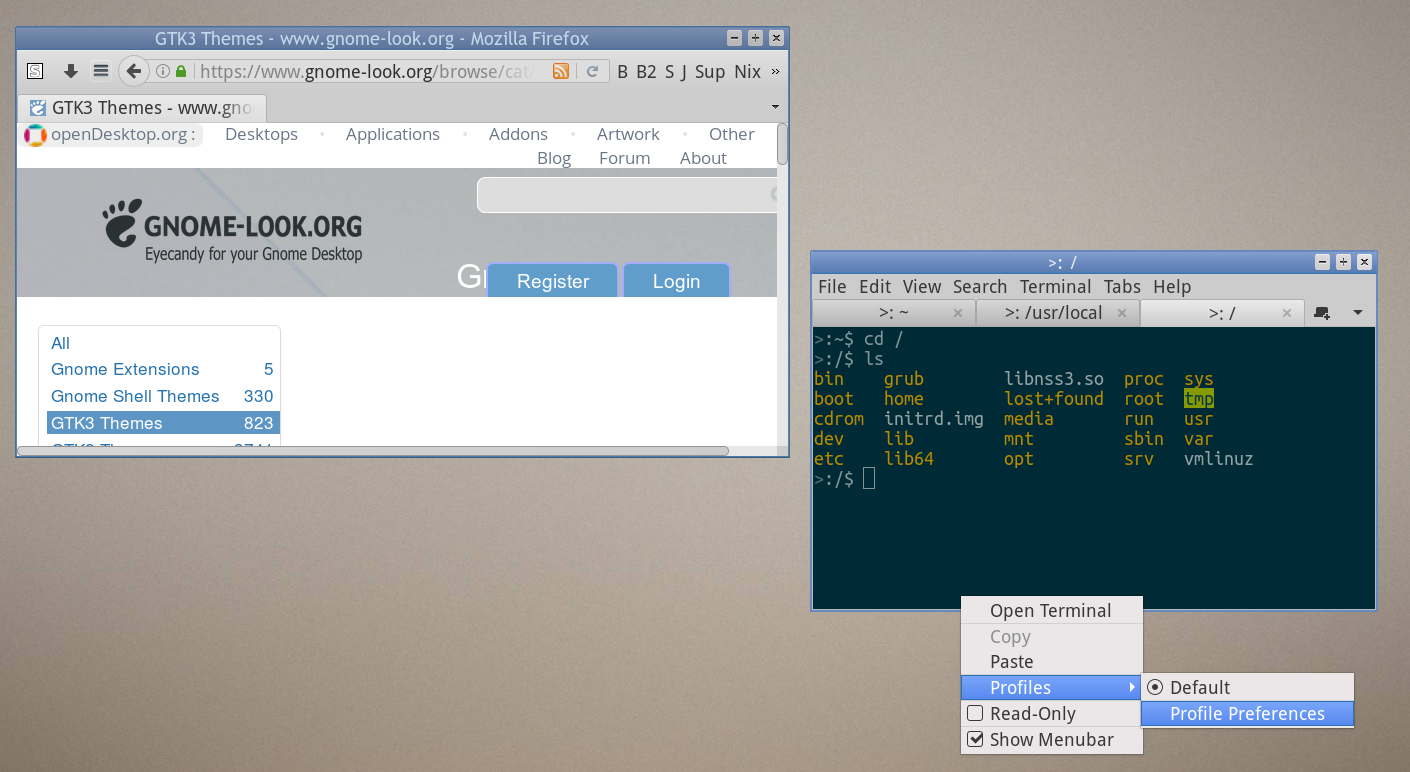Select Gnome Extensions category
This screenshot has height=772, width=1410.
click(125, 369)
